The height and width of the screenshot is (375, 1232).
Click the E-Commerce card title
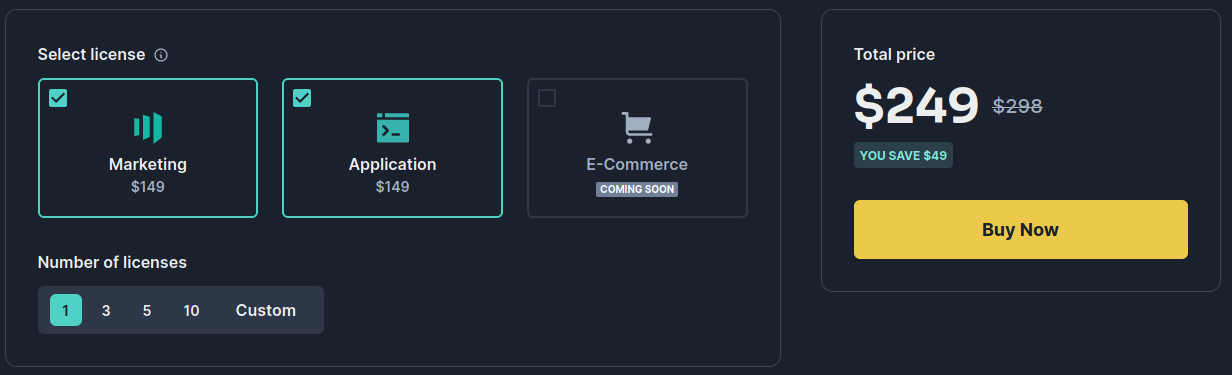[637, 164]
